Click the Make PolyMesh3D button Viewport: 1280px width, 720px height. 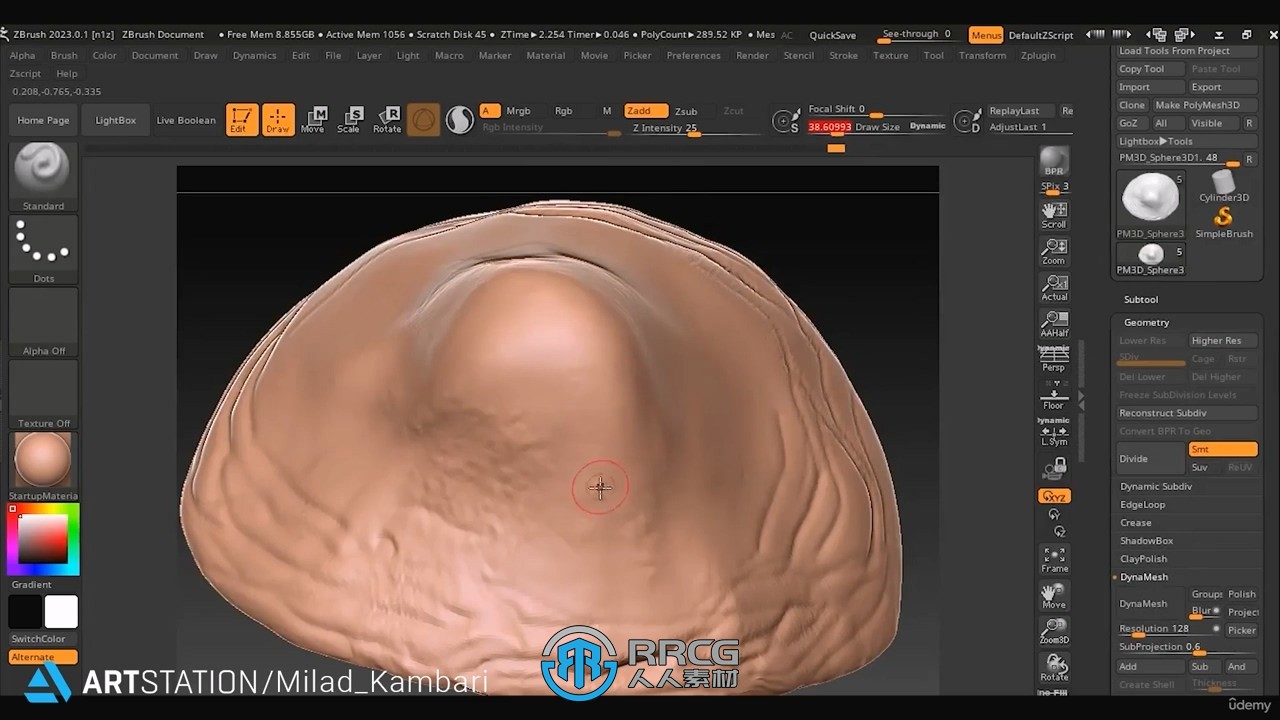coord(1204,105)
